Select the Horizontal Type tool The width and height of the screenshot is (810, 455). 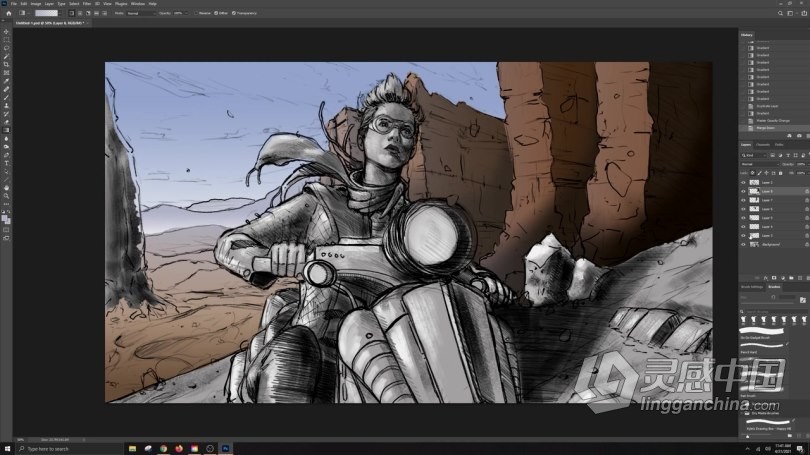(x=6, y=163)
